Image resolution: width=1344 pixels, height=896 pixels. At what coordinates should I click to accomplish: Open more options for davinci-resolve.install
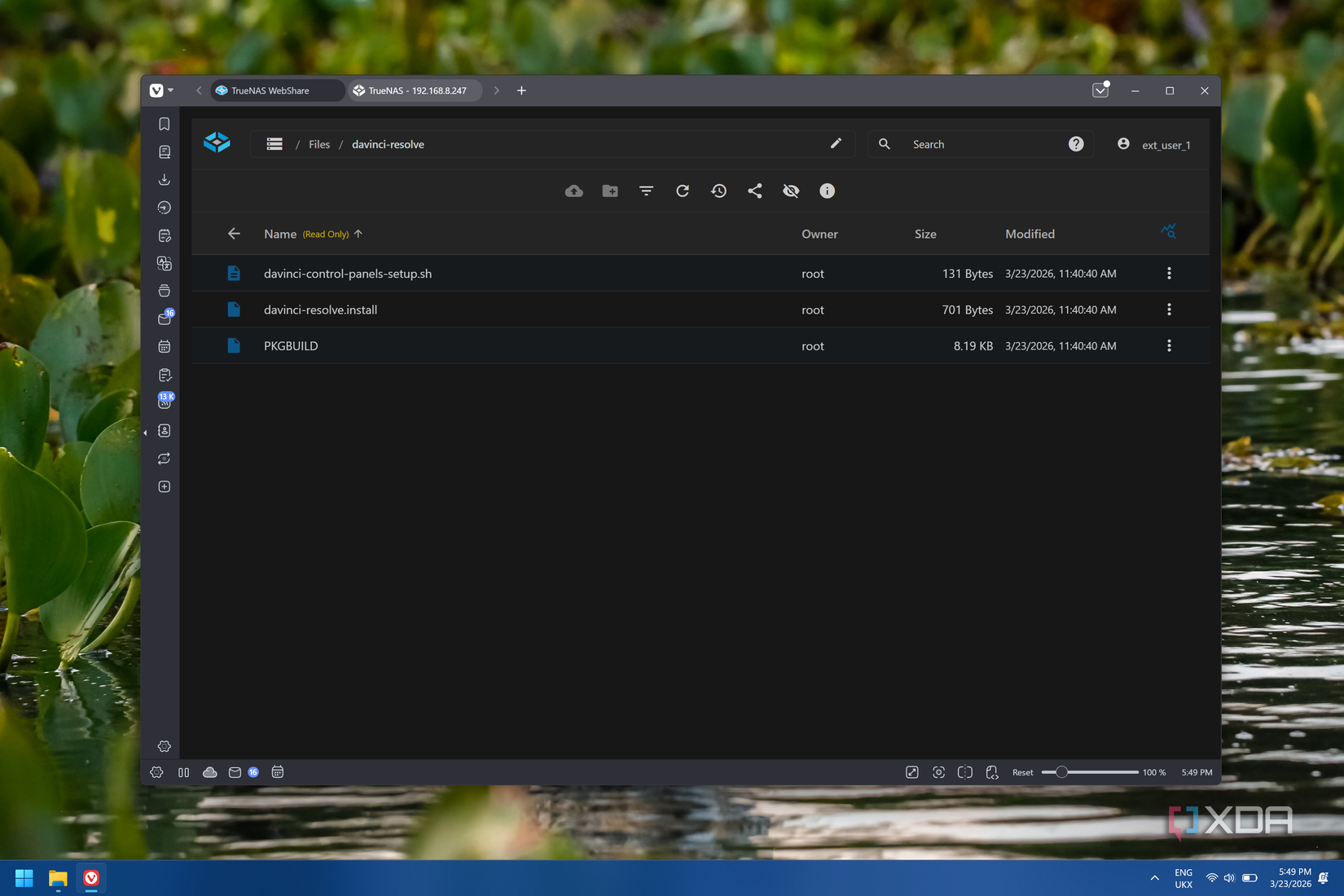(x=1169, y=310)
